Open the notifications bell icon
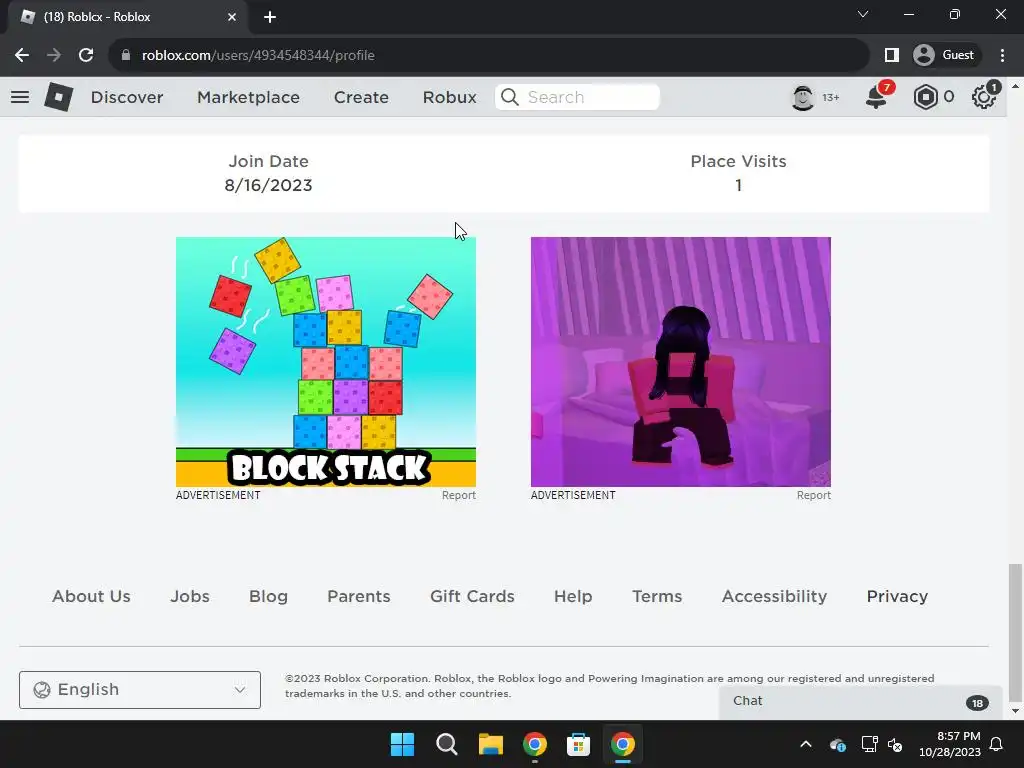Image resolution: width=1024 pixels, height=768 pixels. pos(876,97)
